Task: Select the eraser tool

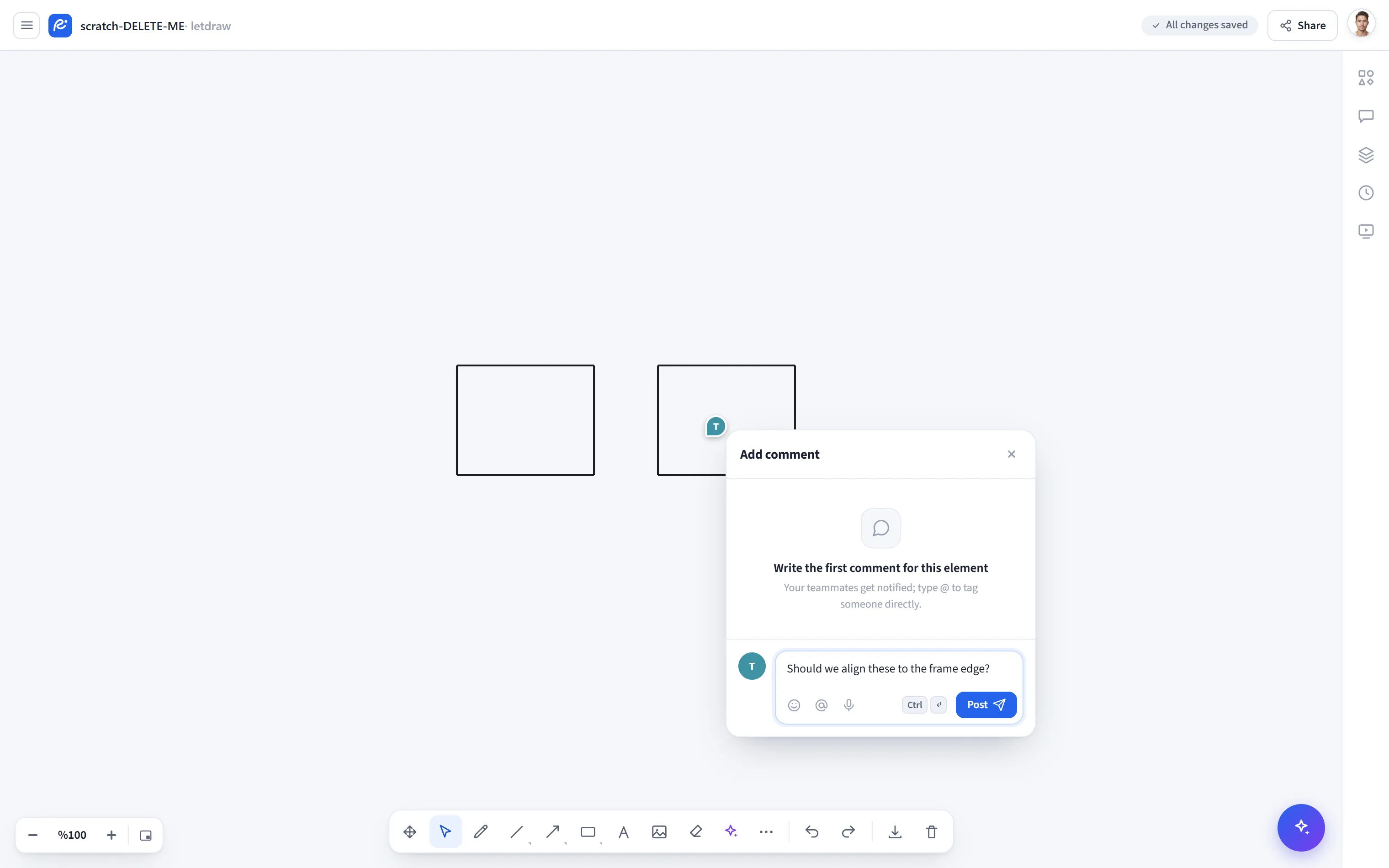Action: 696,831
